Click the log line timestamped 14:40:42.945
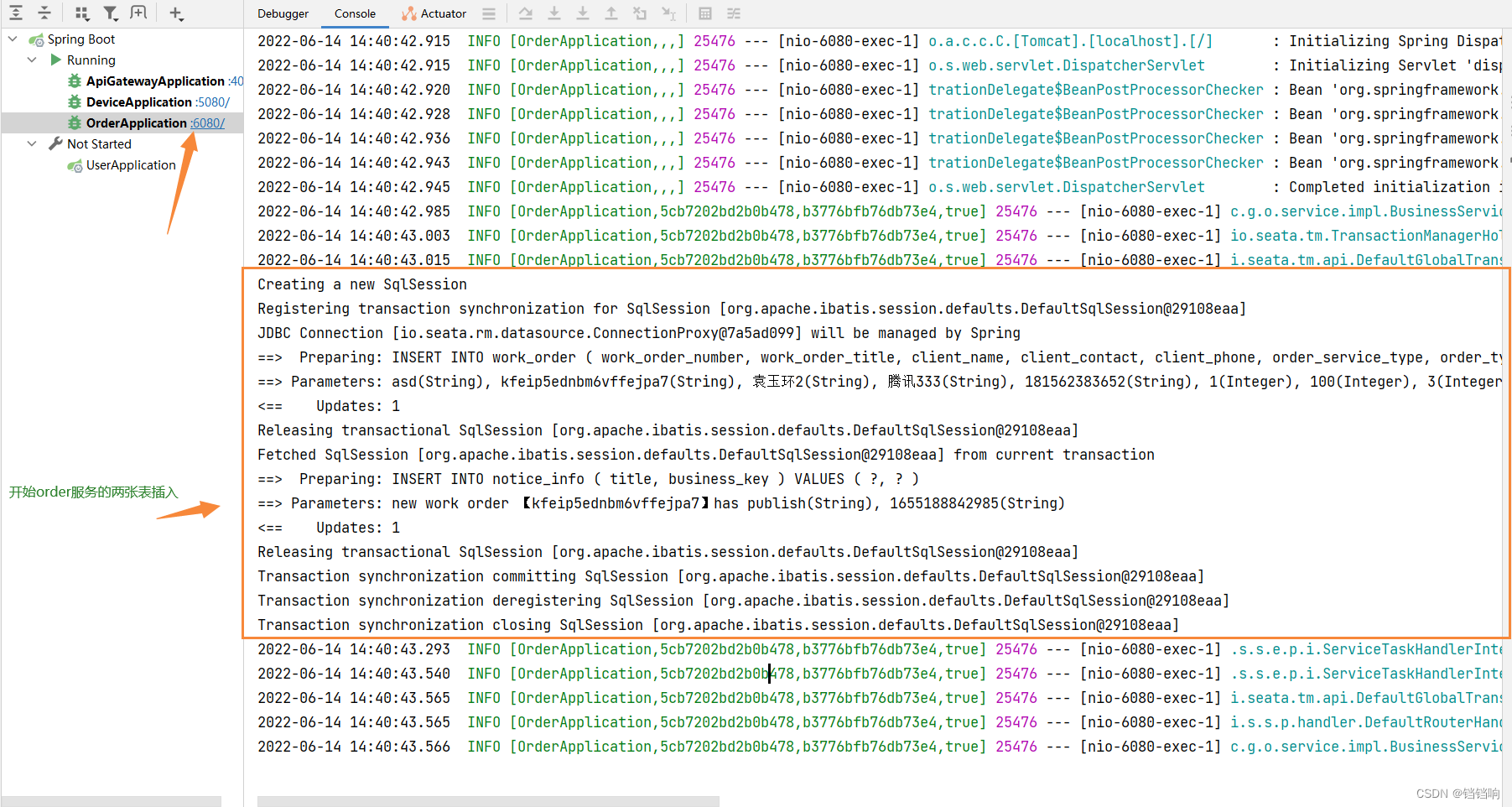Image resolution: width=1512 pixels, height=807 pixels. [x=880, y=187]
